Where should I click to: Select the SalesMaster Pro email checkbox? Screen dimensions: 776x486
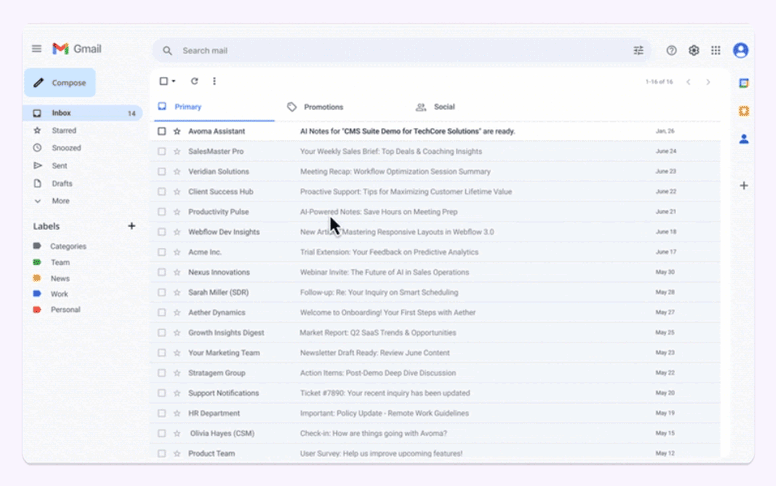click(x=162, y=151)
